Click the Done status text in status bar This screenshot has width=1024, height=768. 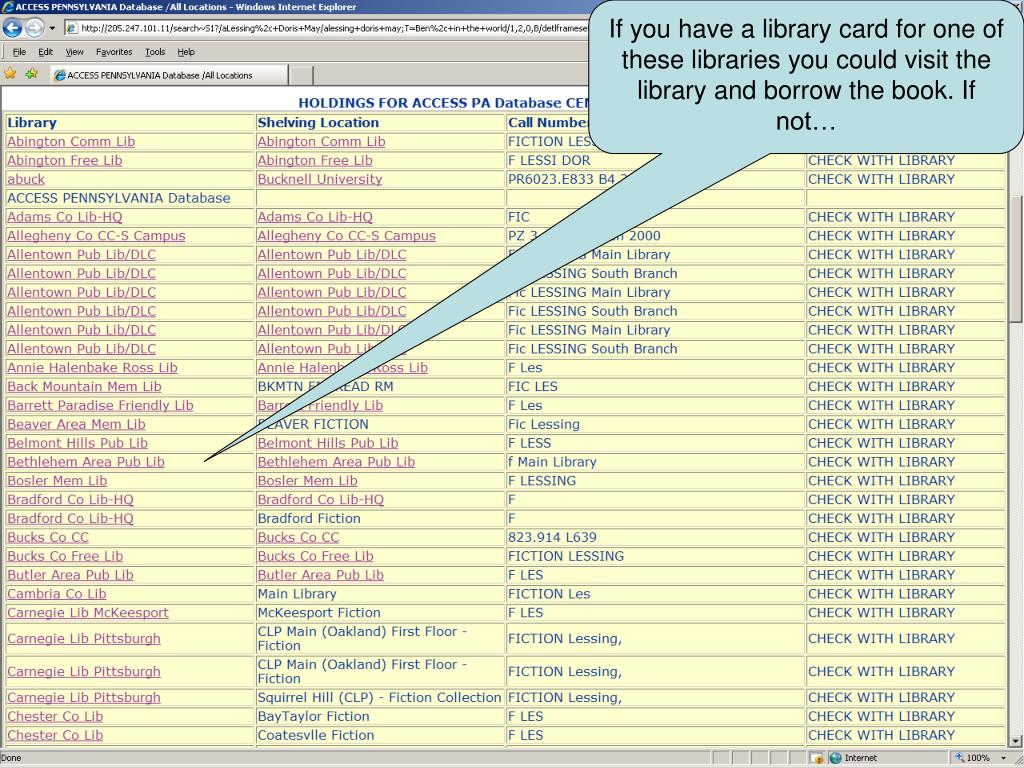[x=12, y=758]
